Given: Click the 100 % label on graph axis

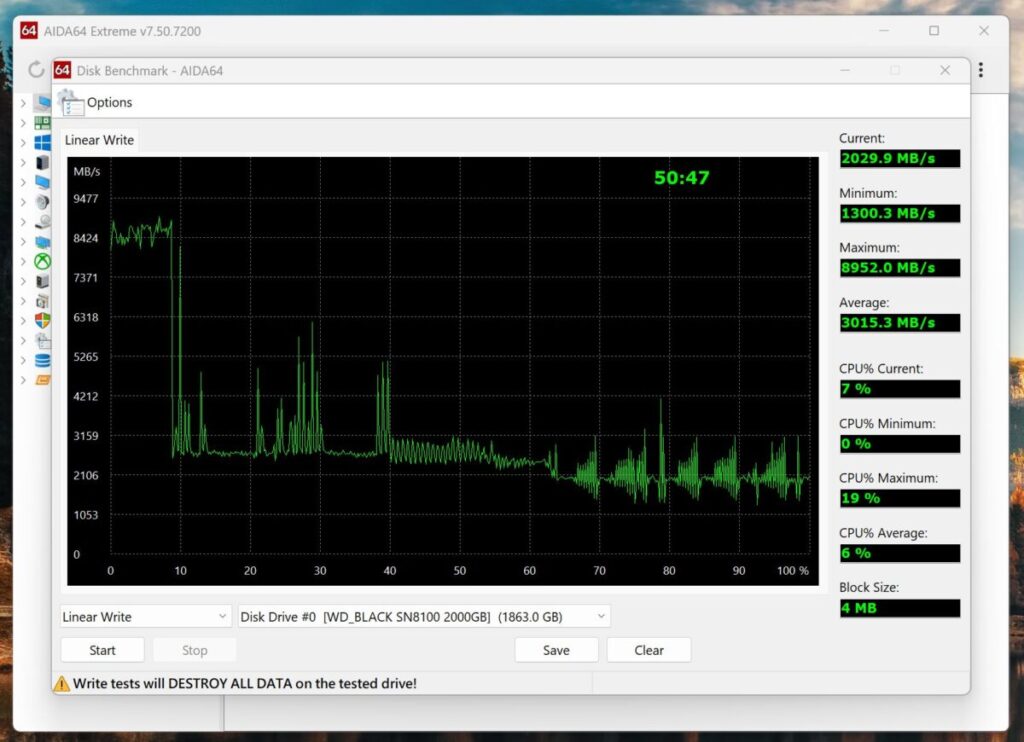Looking at the screenshot, I should click(793, 570).
